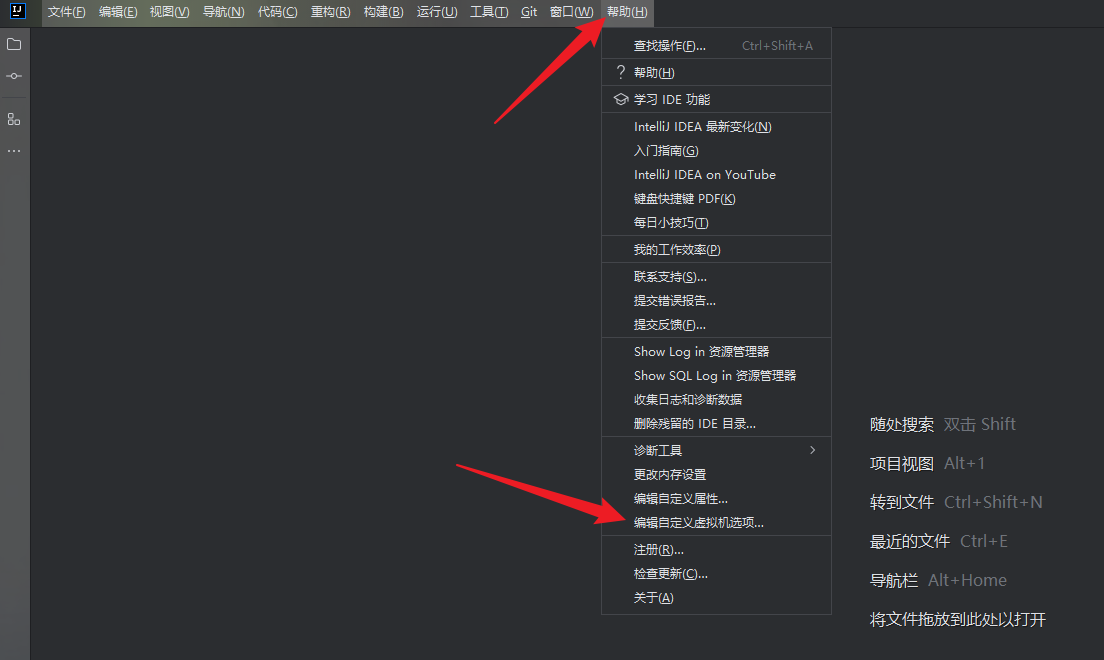Click the 项目视图 Alt+1 hint text

coord(927,463)
